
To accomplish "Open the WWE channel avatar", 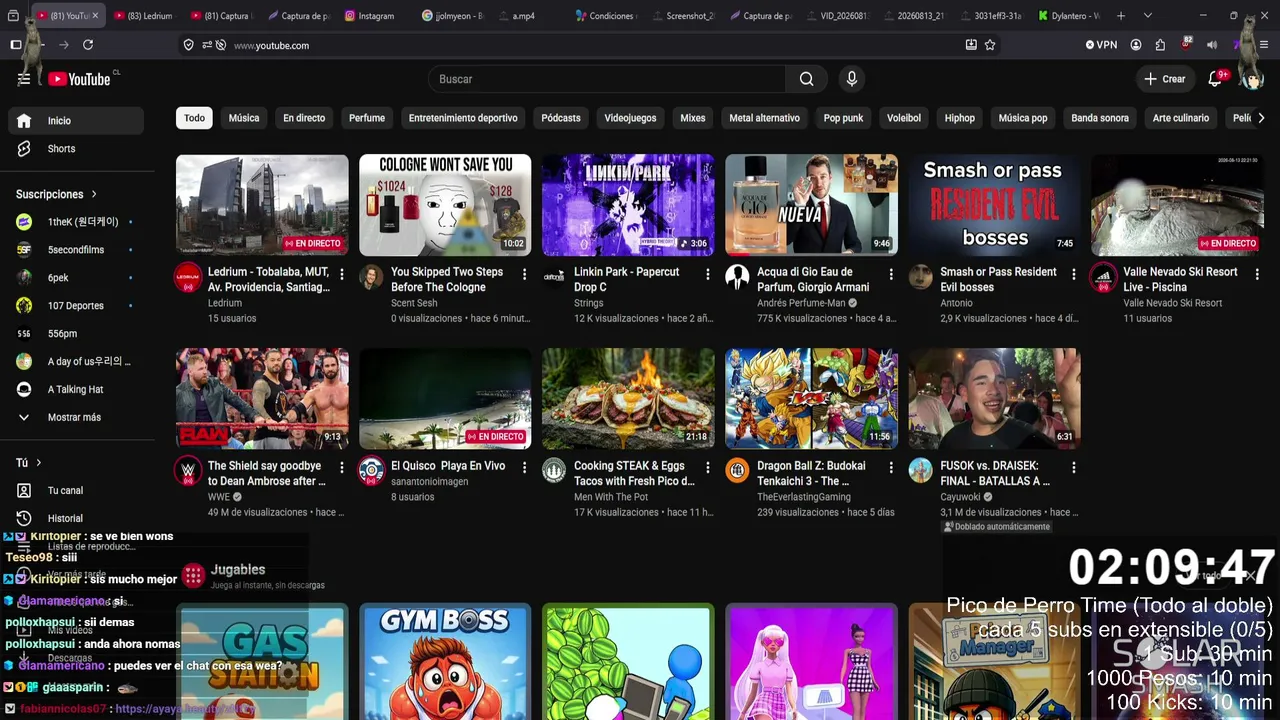I will [x=188, y=471].
